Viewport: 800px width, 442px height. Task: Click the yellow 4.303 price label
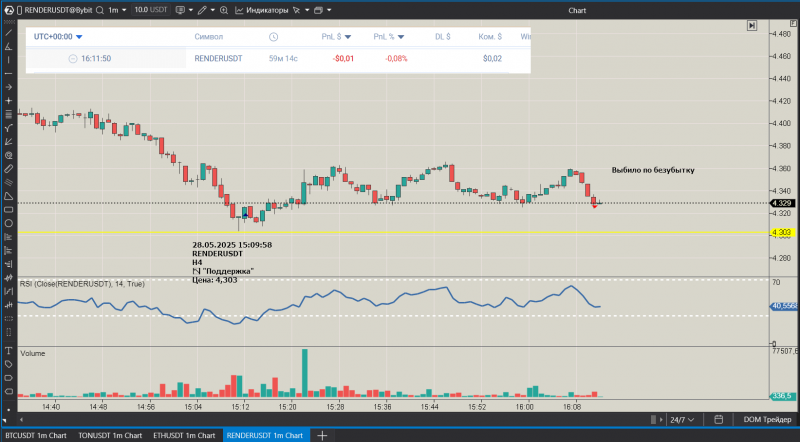tap(781, 233)
